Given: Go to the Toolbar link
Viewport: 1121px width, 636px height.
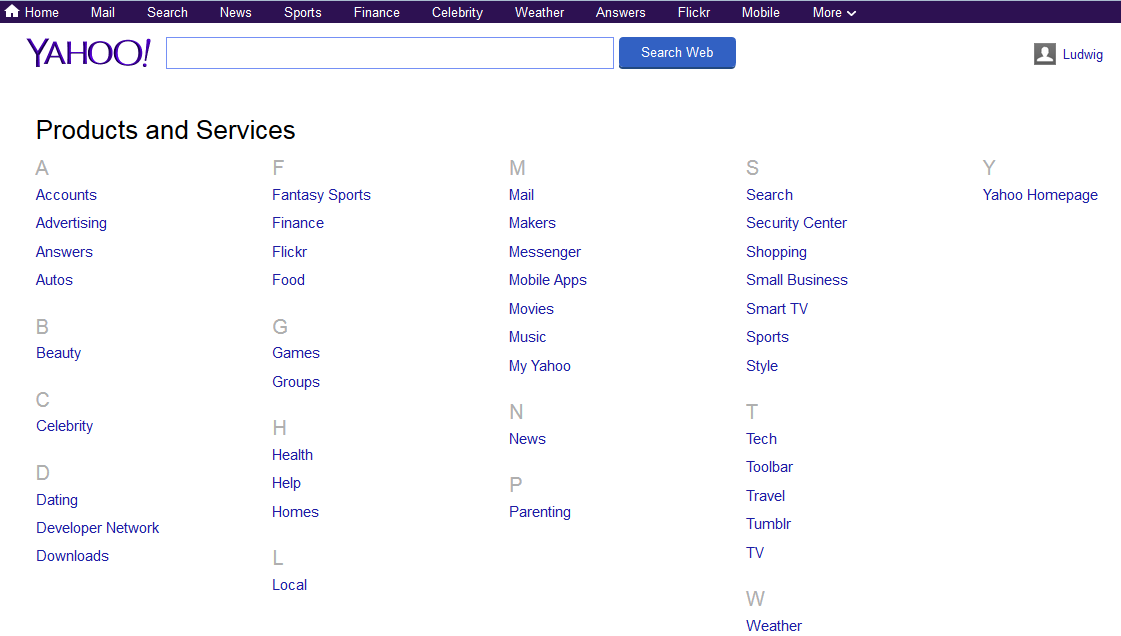Looking at the screenshot, I should (770, 467).
